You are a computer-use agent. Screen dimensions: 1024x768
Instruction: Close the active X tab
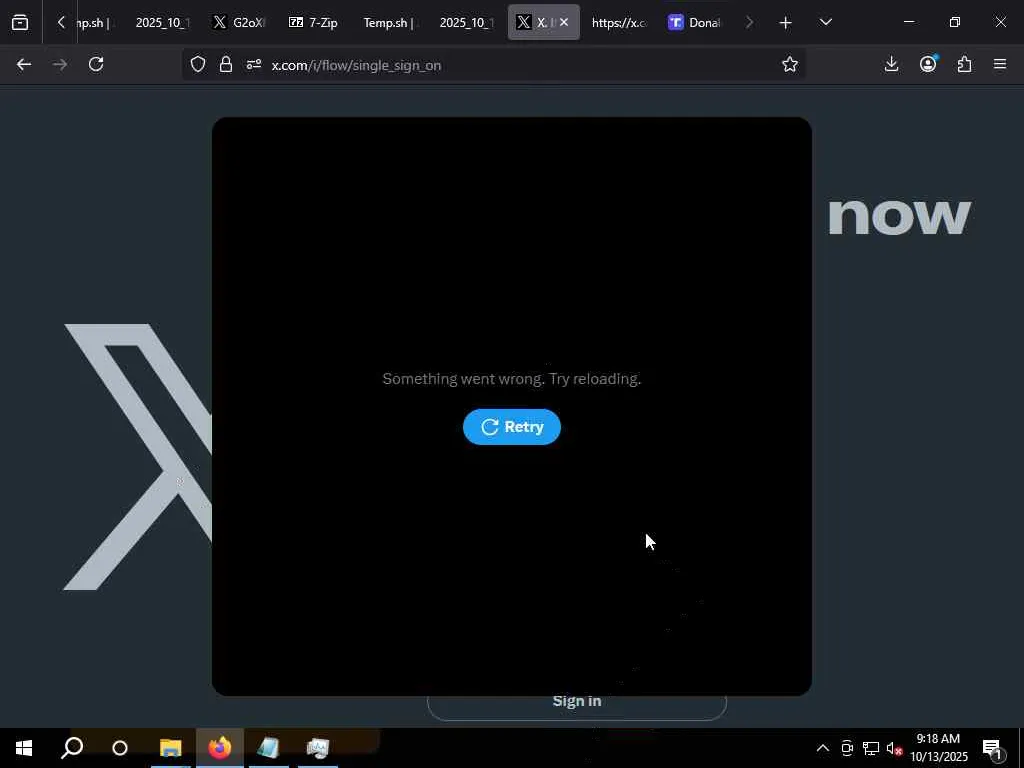[564, 23]
